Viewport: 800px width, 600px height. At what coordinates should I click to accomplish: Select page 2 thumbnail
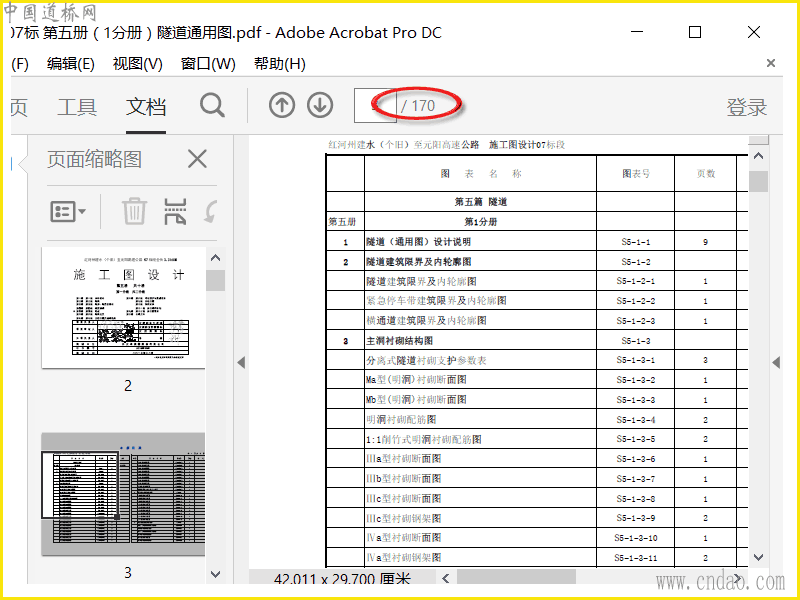(x=123, y=308)
